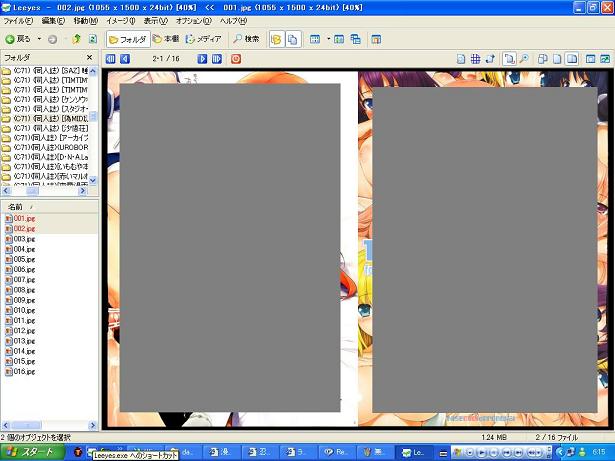Click the cascade windows layout icon
The height and width of the screenshot is (461, 615).
[355, 39]
